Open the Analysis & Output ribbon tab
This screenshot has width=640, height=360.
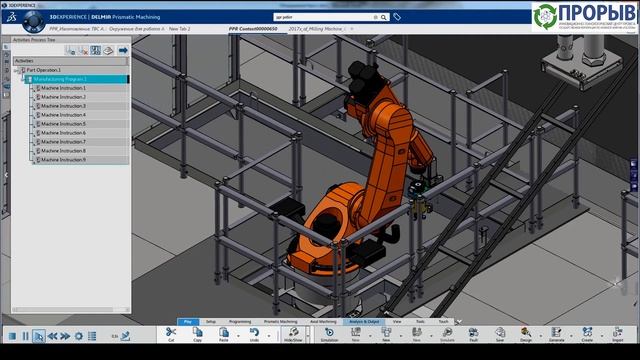point(364,322)
